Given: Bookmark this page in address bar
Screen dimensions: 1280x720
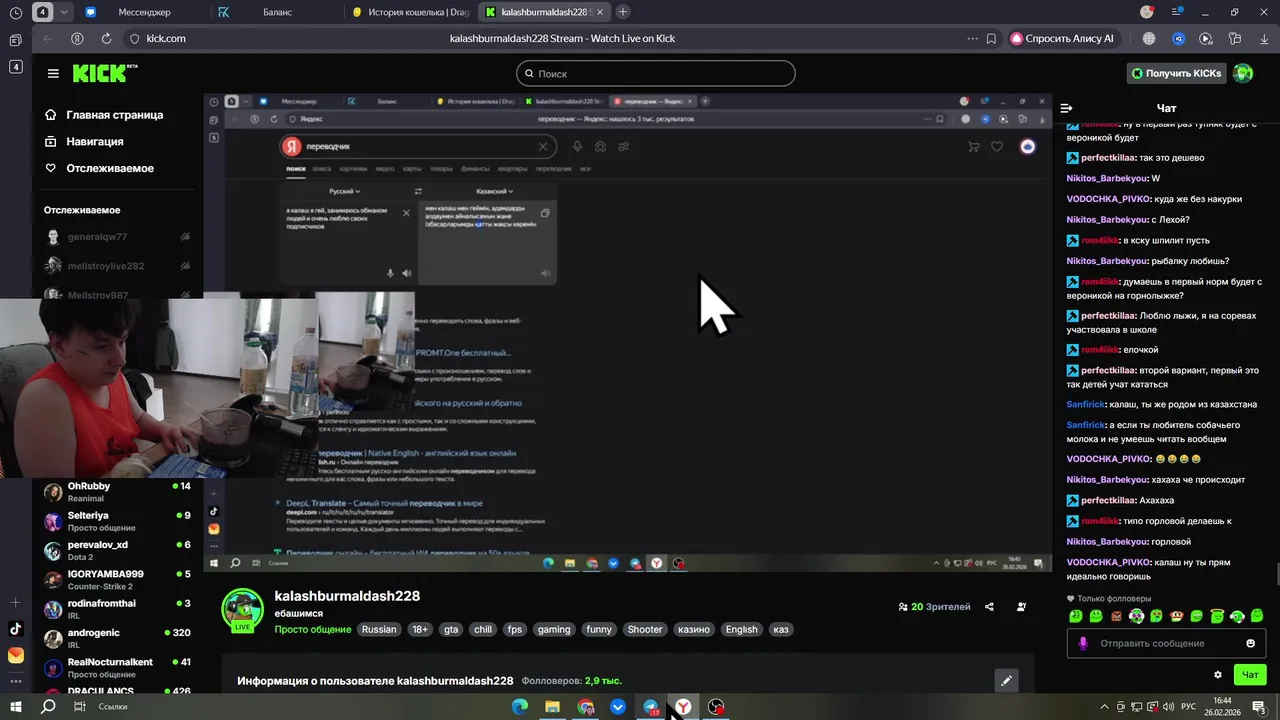Looking at the screenshot, I should (x=991, y=38).
